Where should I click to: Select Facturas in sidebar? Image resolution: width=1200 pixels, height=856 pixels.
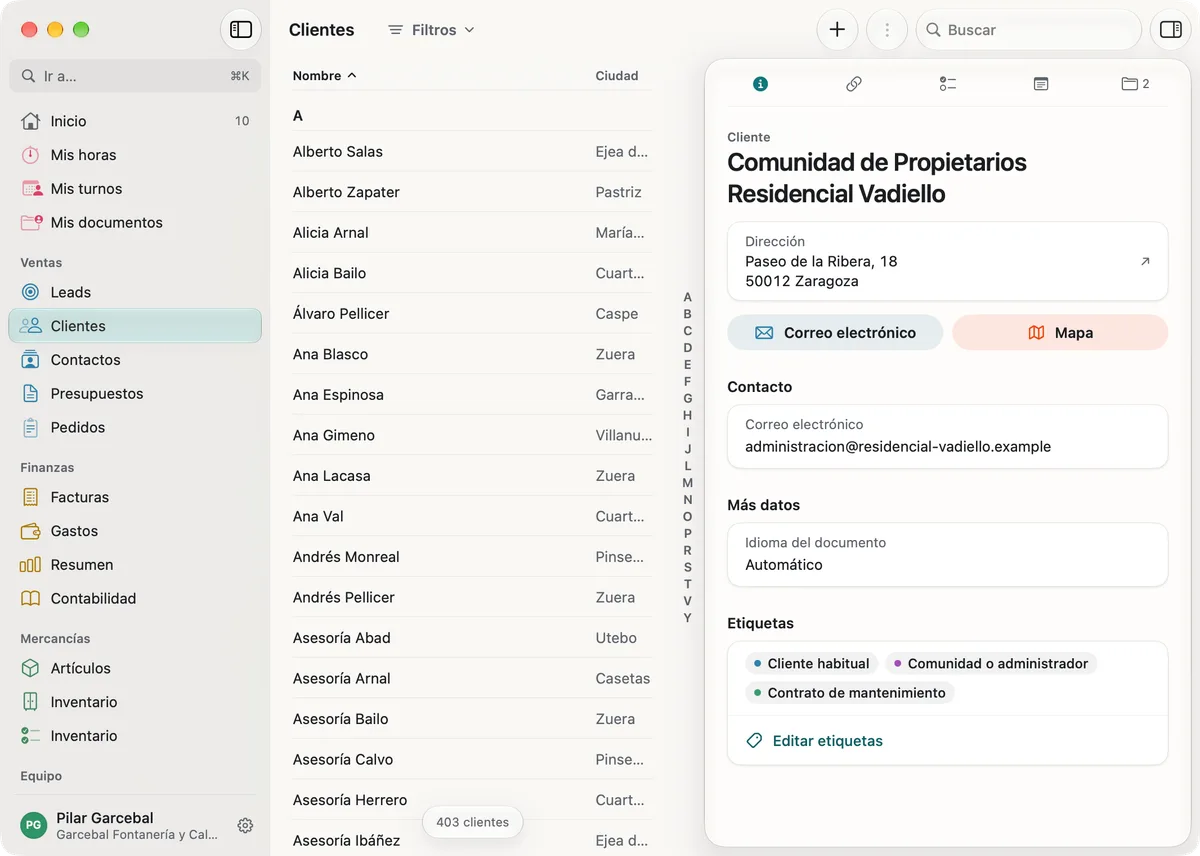[135, 497]
